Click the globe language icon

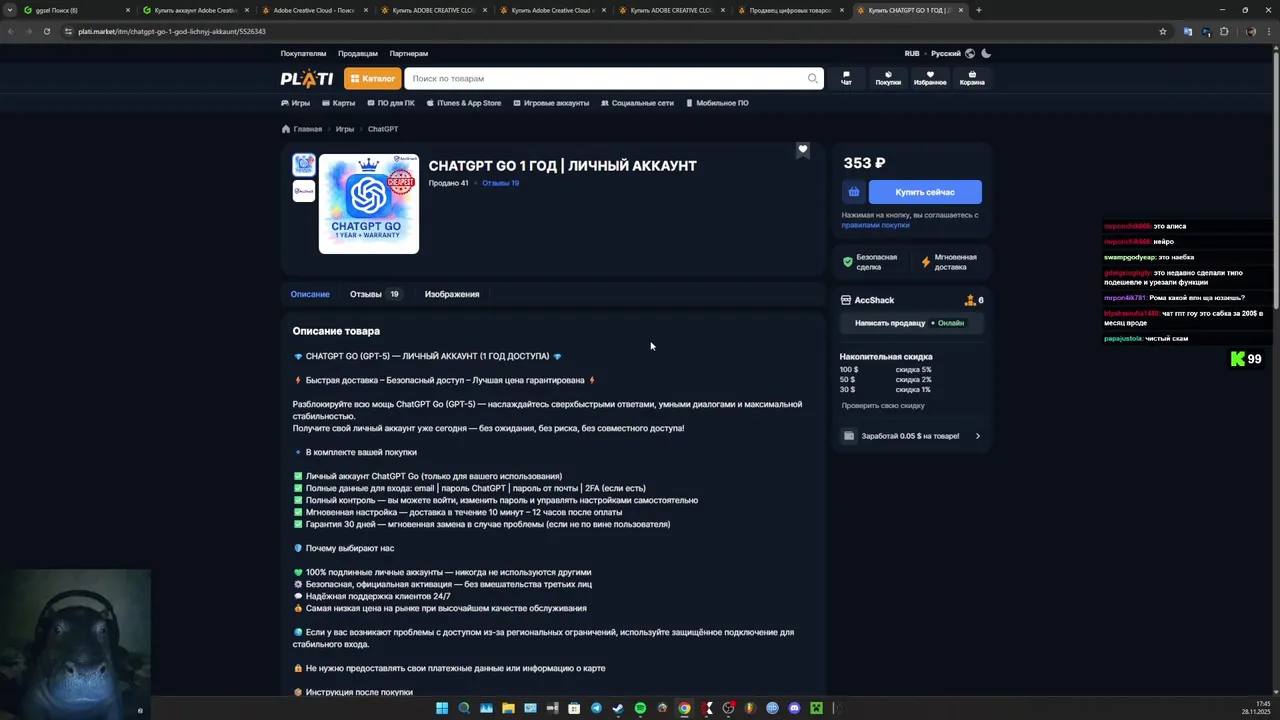click(969, 53)
